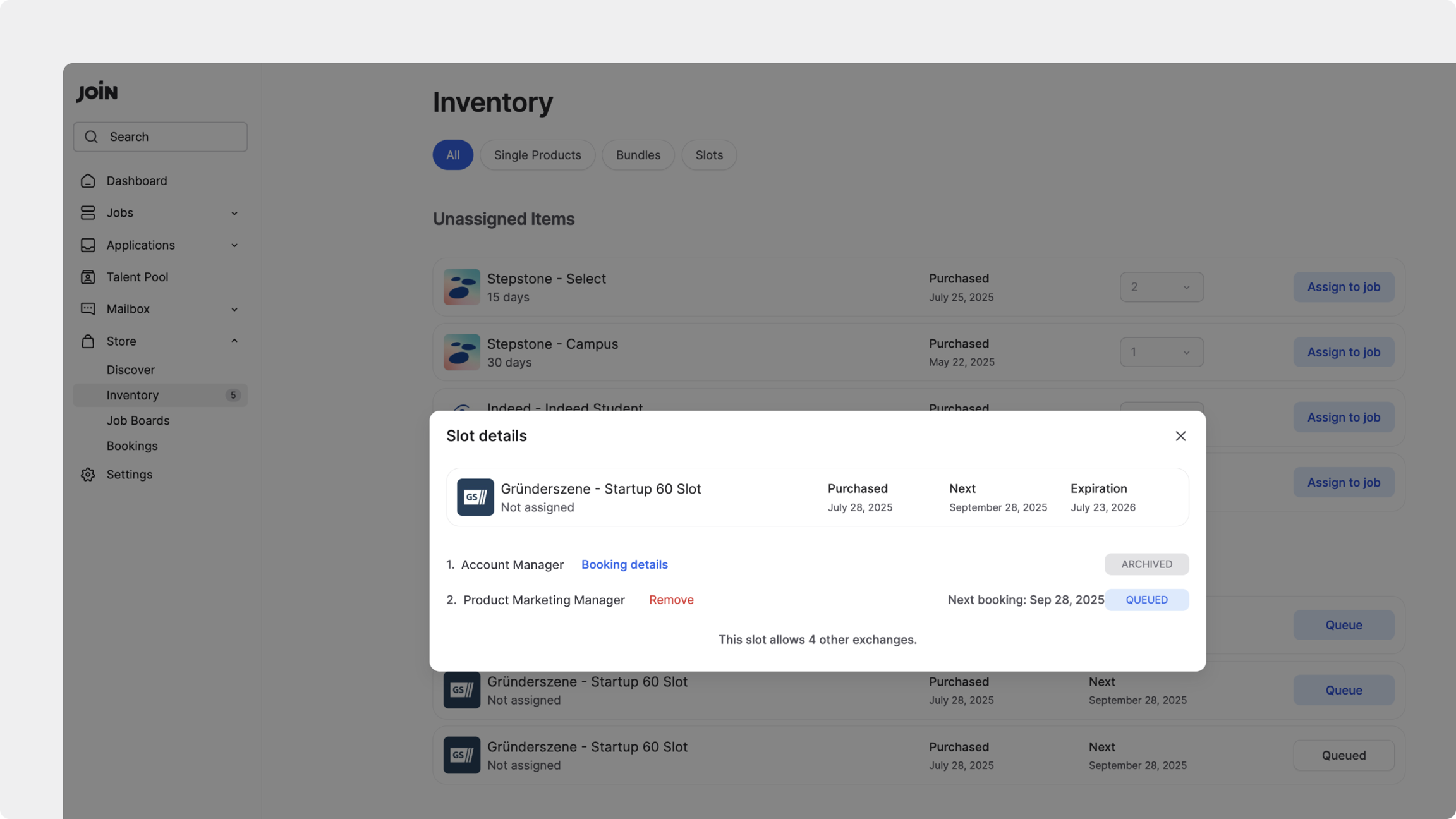Open Stepstone Campus quantity dropdown
This screenshot has width=1456, height=819.
coord(1161,352)
